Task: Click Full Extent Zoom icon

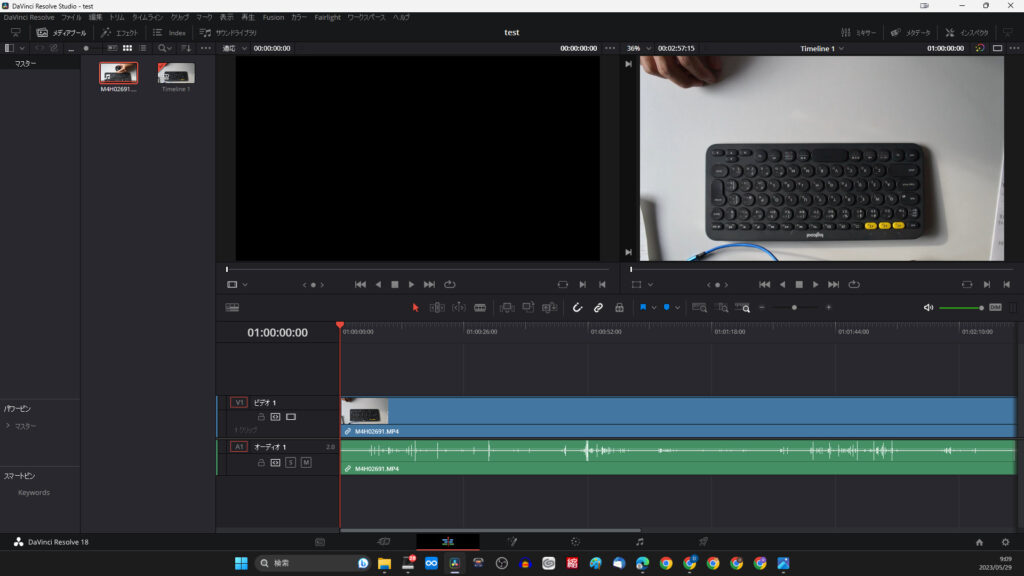Action: 699,308
